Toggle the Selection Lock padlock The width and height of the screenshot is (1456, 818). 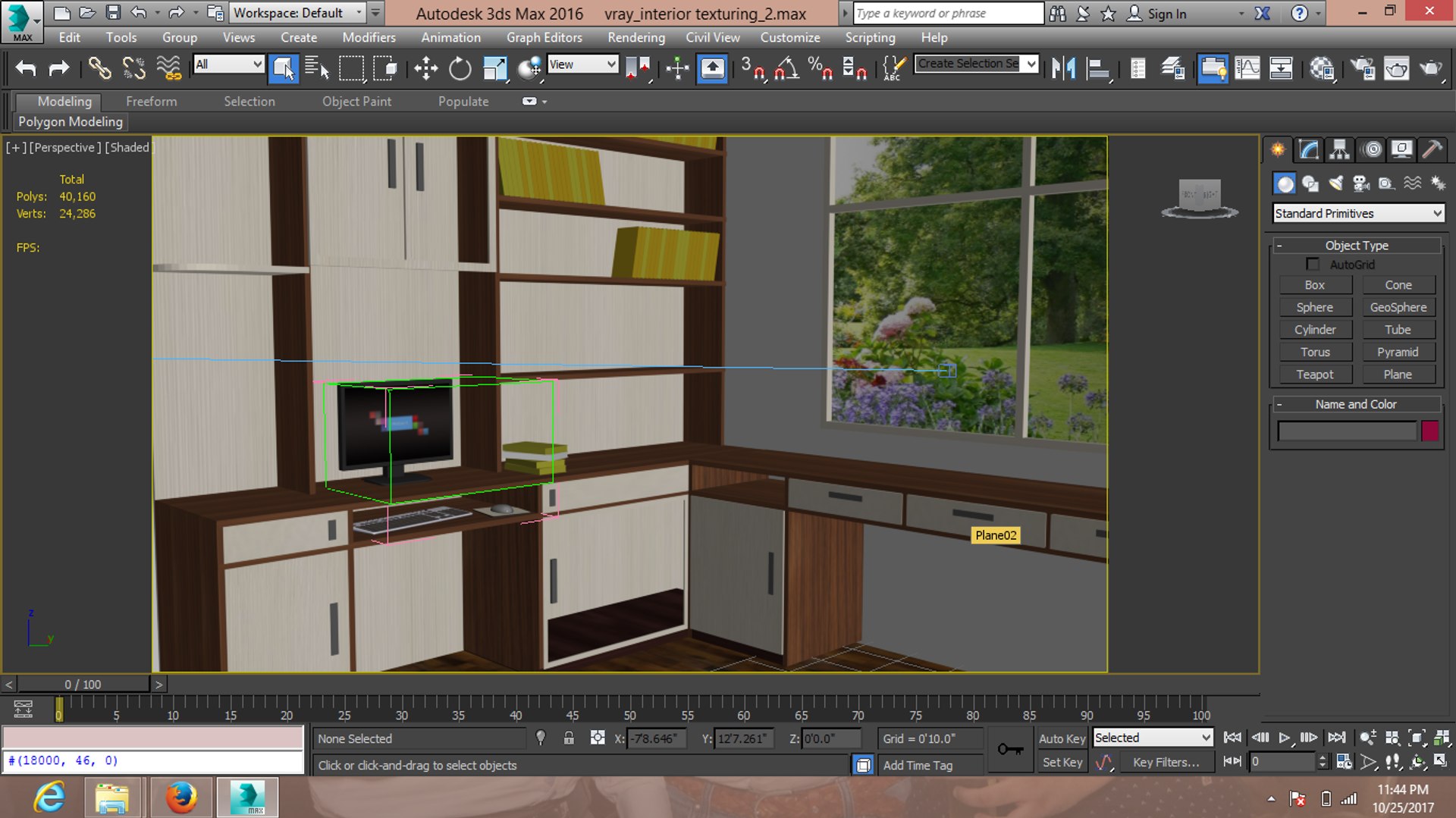[569, 738]
